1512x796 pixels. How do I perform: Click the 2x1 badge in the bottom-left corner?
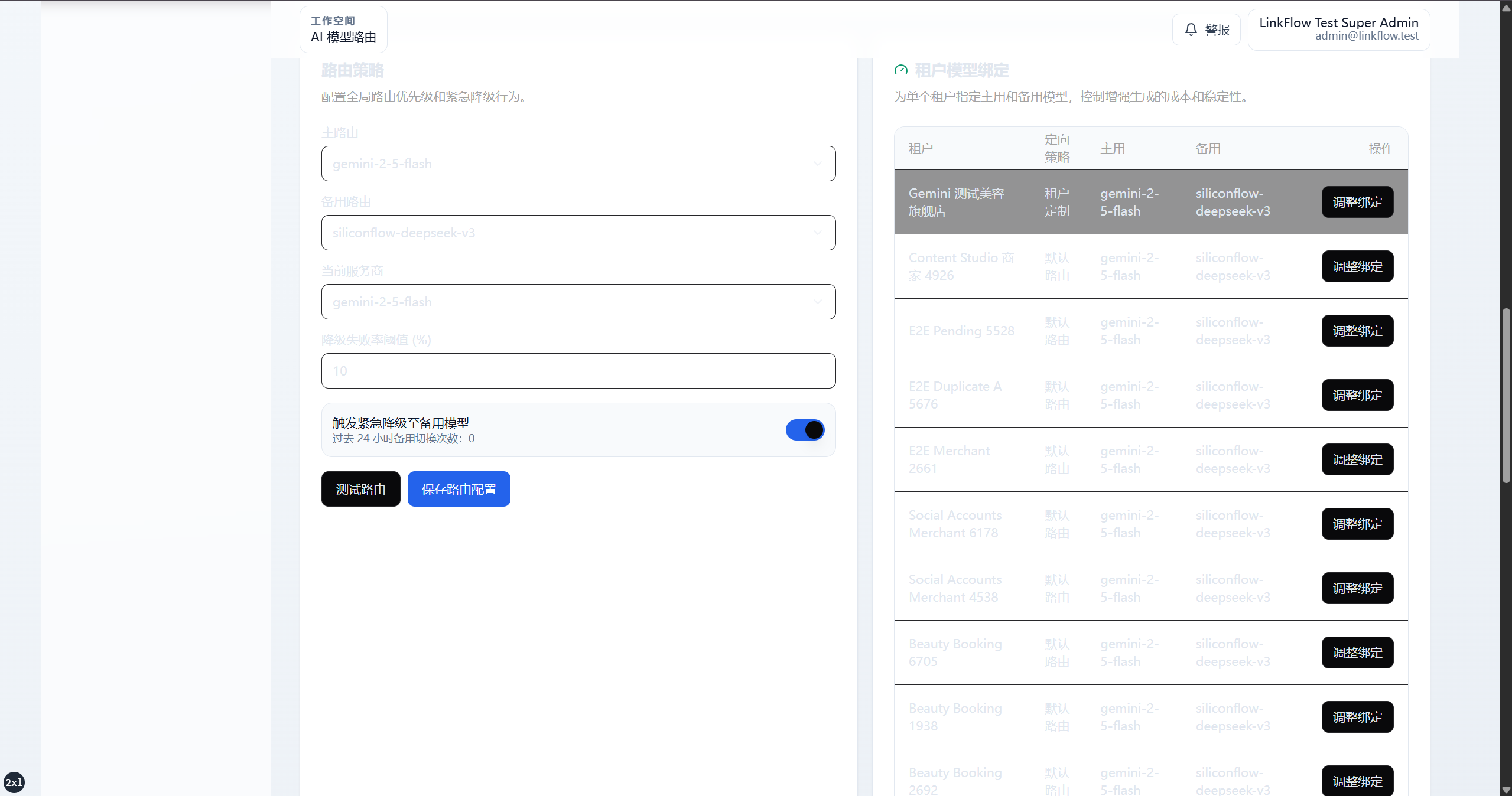[x=14, y=782]
